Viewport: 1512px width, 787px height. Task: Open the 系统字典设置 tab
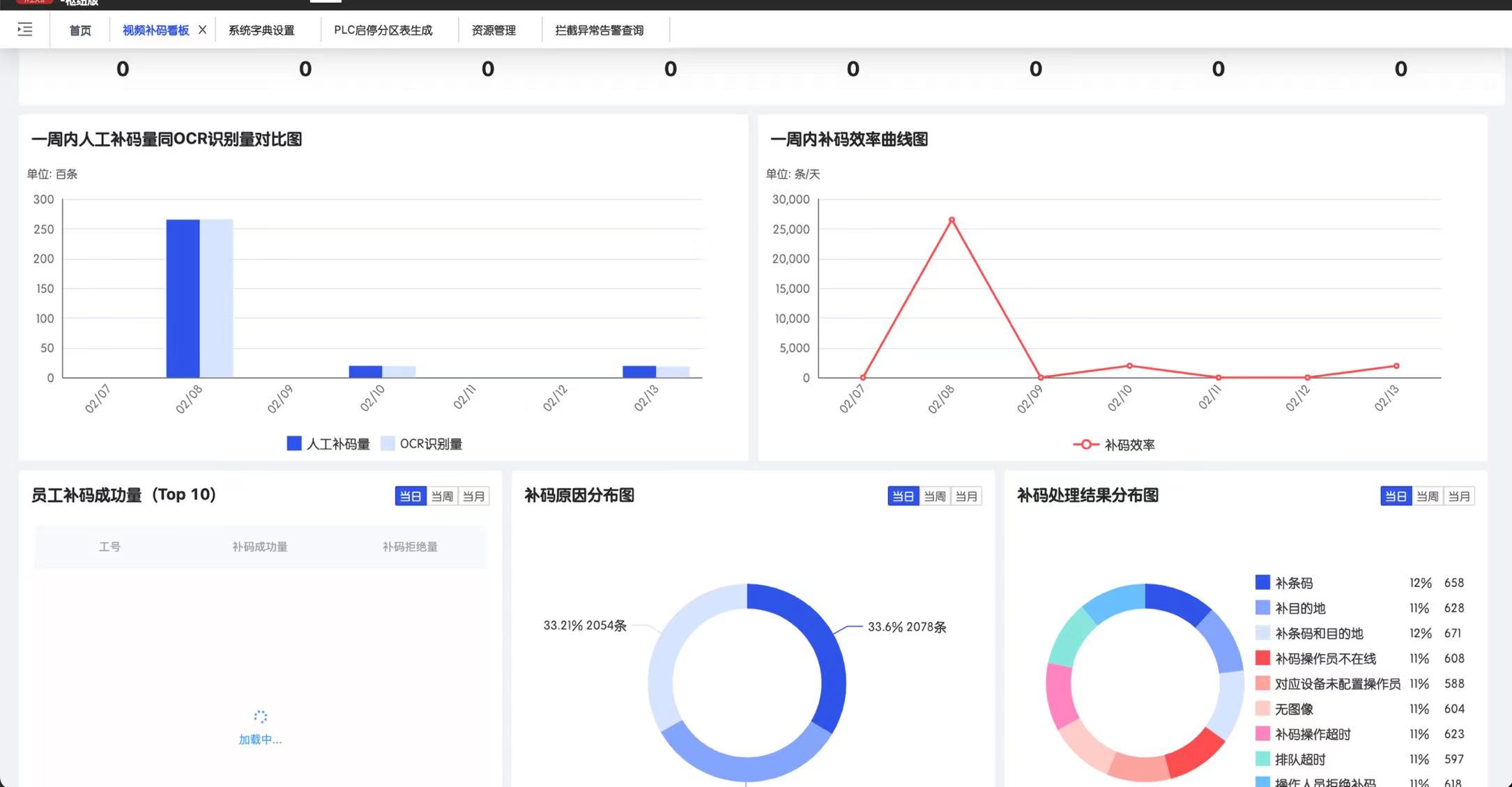(261, 30)
